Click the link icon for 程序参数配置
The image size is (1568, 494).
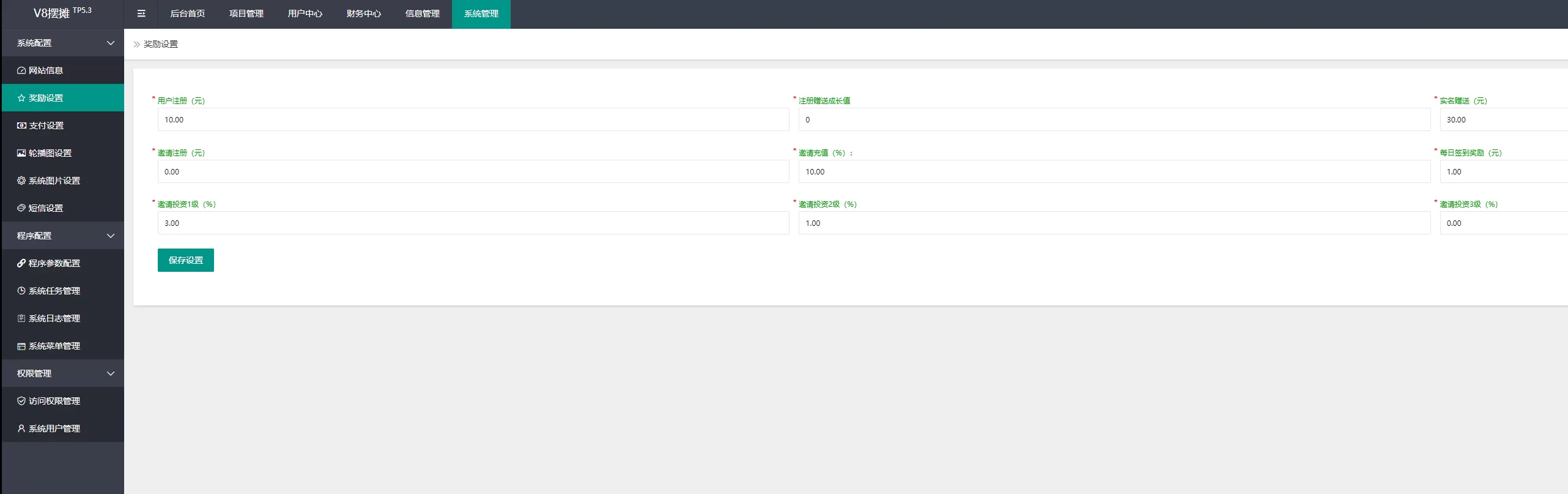[21, 263]
